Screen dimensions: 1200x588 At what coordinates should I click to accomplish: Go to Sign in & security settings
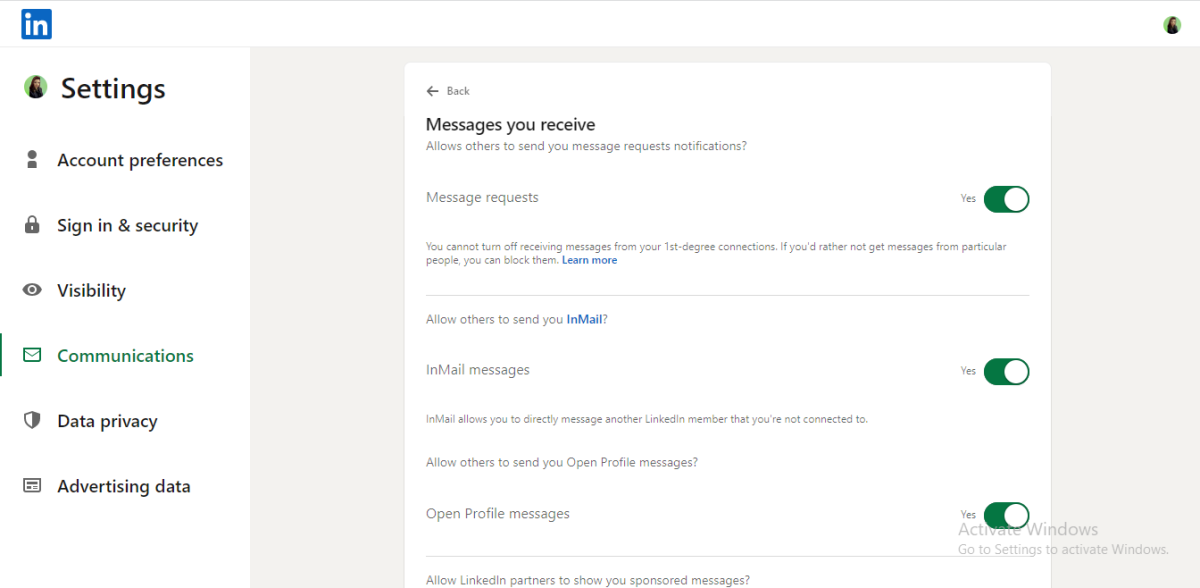(x=127, y=225)
